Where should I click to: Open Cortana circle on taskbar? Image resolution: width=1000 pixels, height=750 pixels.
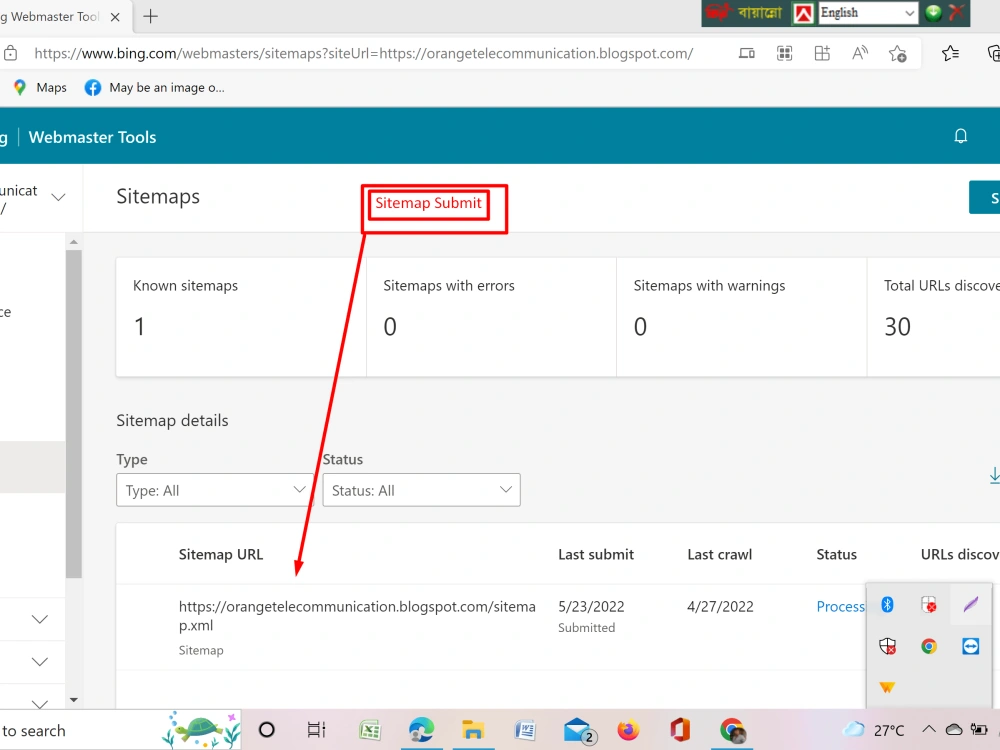(x=267, y=730)
